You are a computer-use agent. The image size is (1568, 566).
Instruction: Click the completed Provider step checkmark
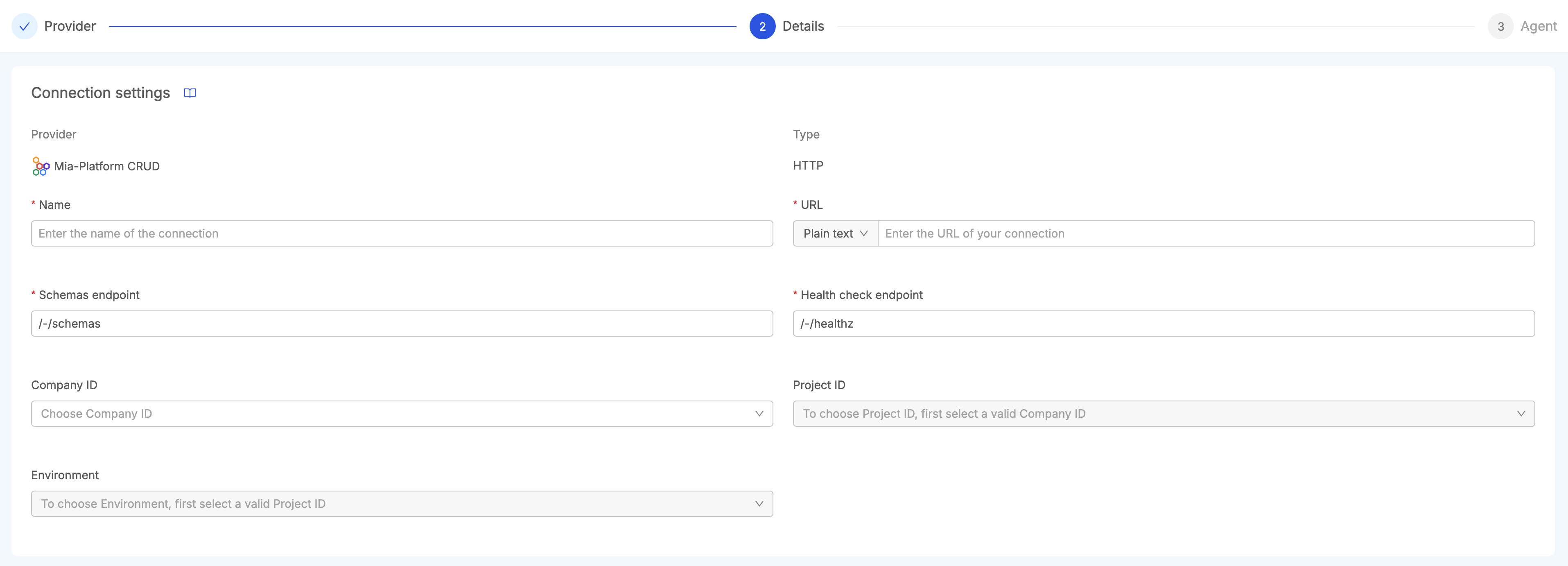[x=24, y=26]
